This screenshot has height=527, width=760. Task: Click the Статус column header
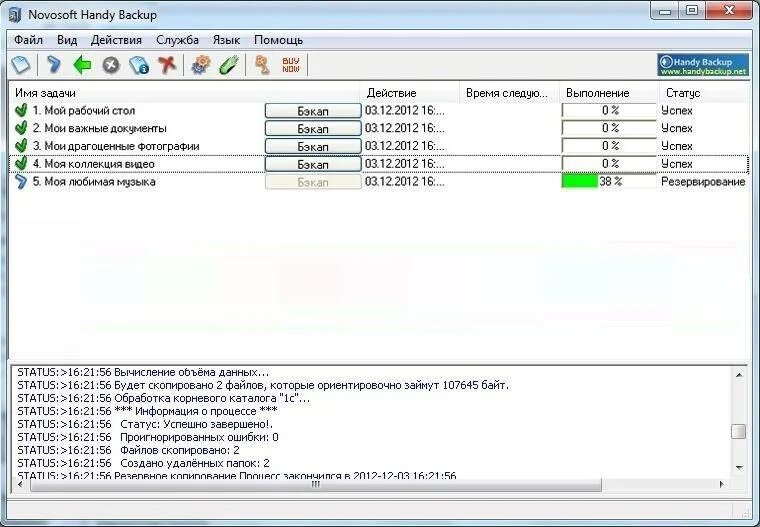[704, 93]
